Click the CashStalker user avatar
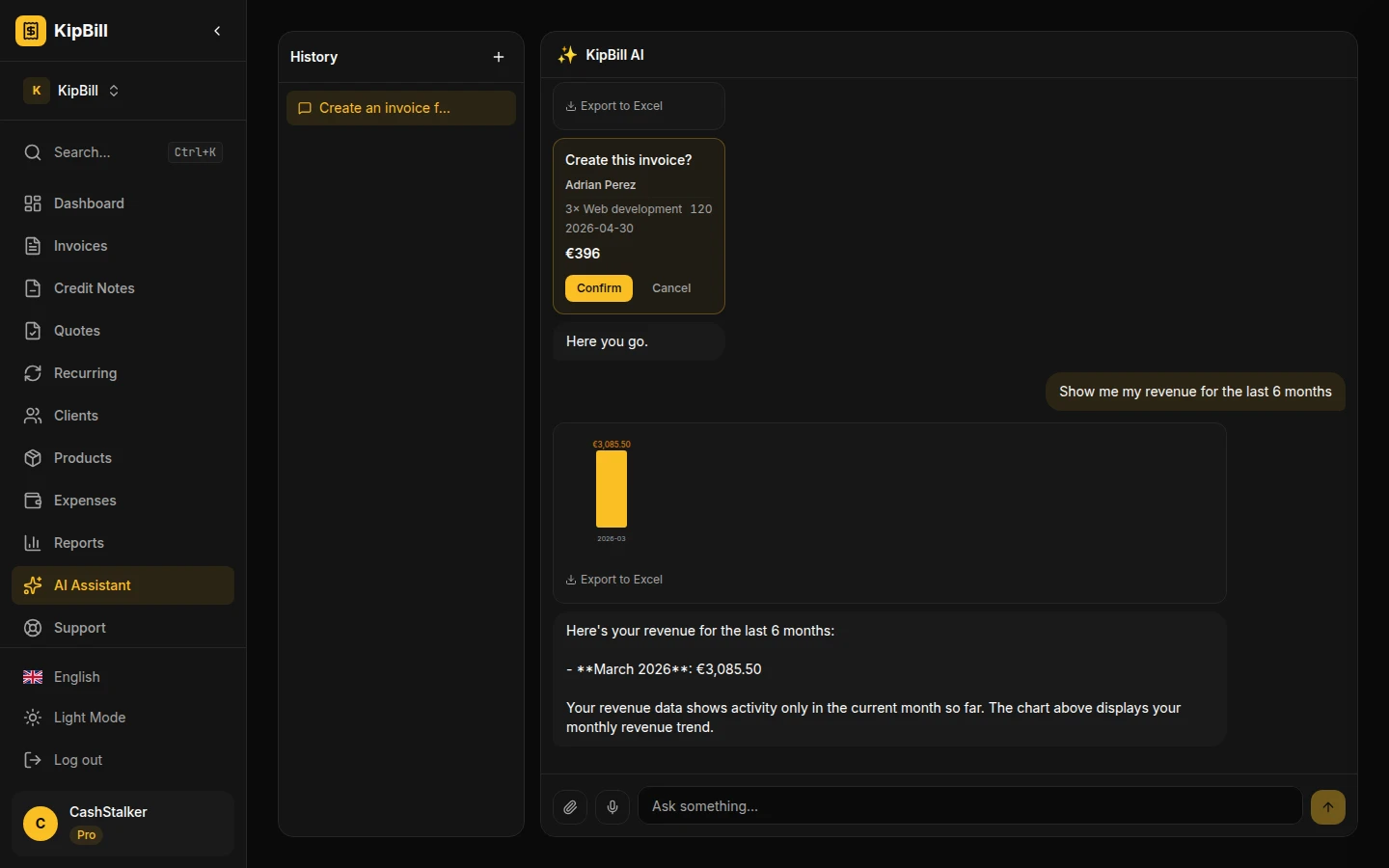The image size is (1389, 868). click(41, 823)
